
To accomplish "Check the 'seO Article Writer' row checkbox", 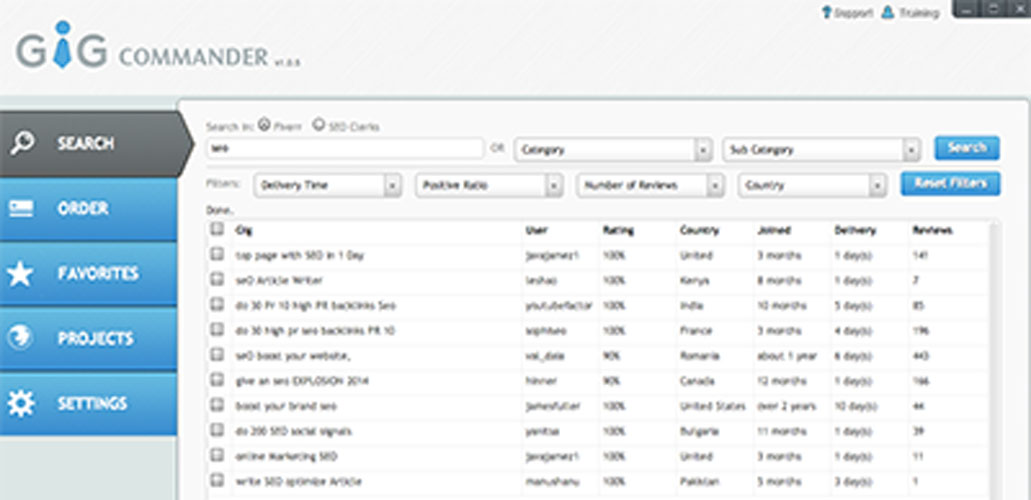I will point(217,280).
